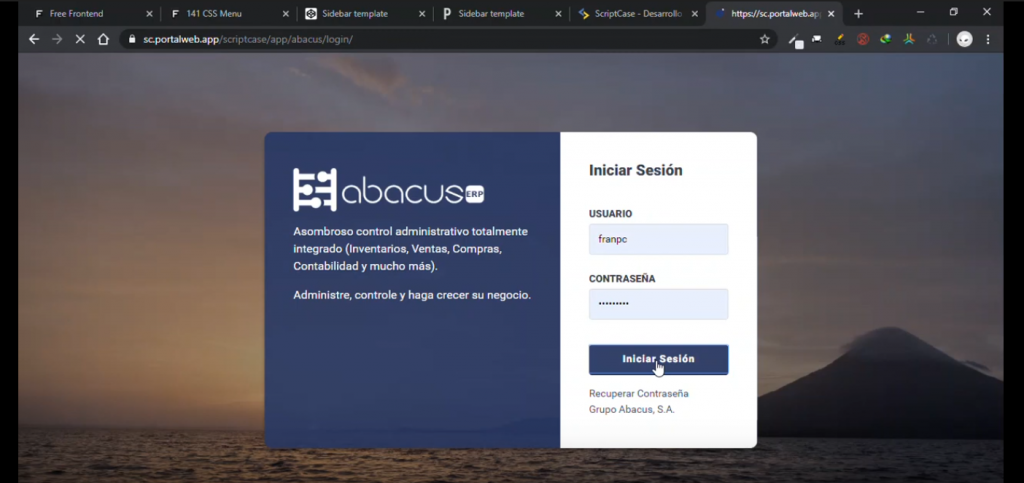Stop page loading with X button
Image resolution: width=1024 pixels, height=483 pixels.
[80, 39]
